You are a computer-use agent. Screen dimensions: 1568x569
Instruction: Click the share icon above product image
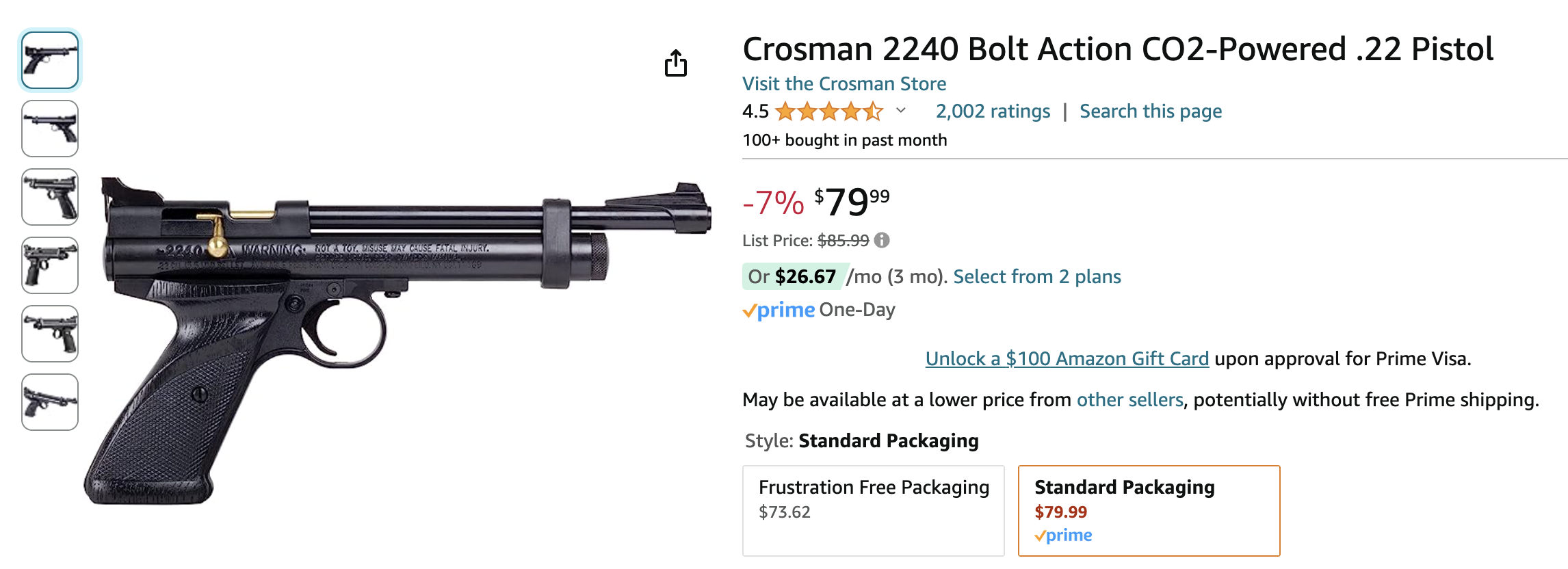point(676,63)
